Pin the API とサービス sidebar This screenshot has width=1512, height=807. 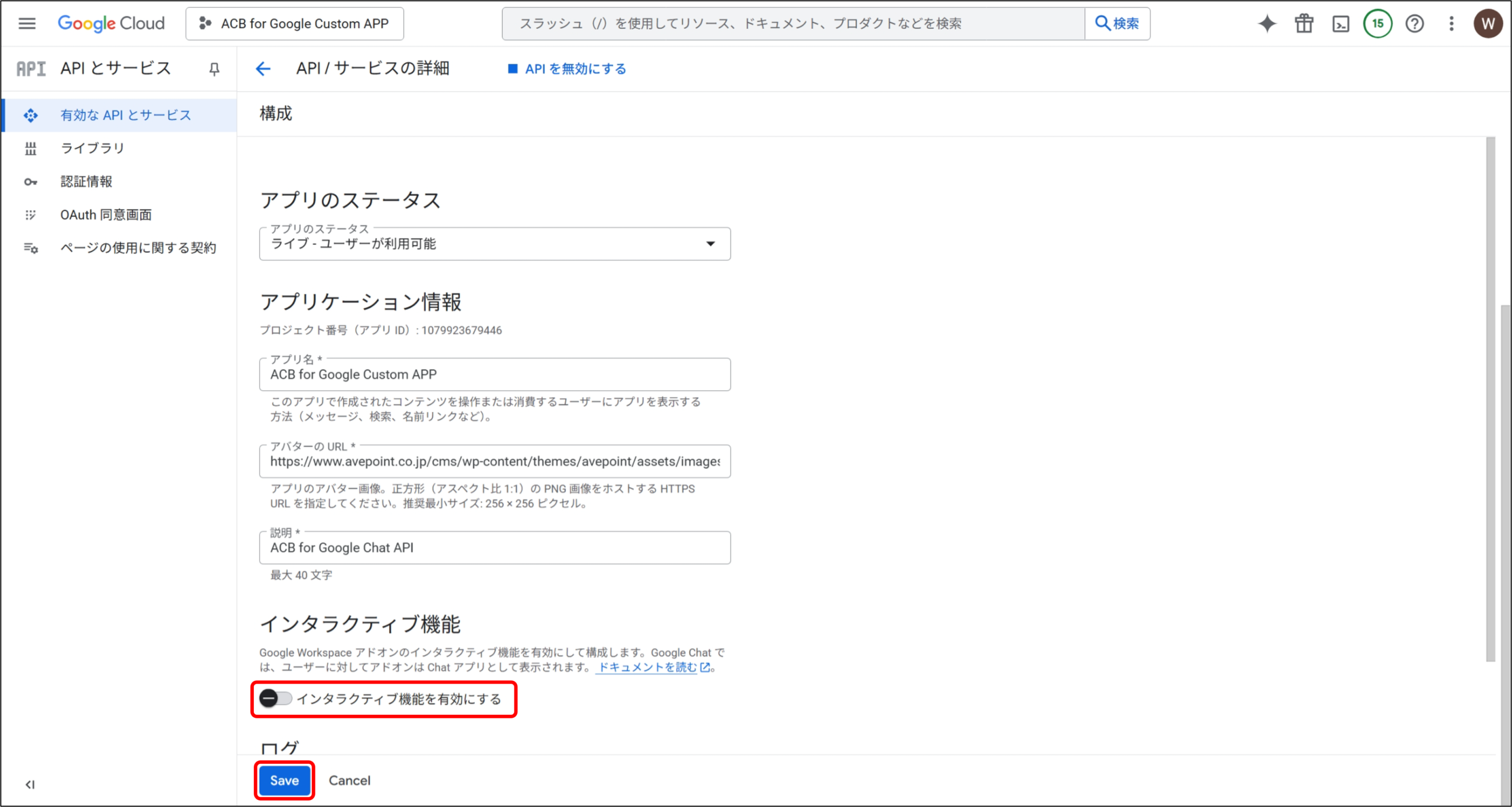[214, 69]
